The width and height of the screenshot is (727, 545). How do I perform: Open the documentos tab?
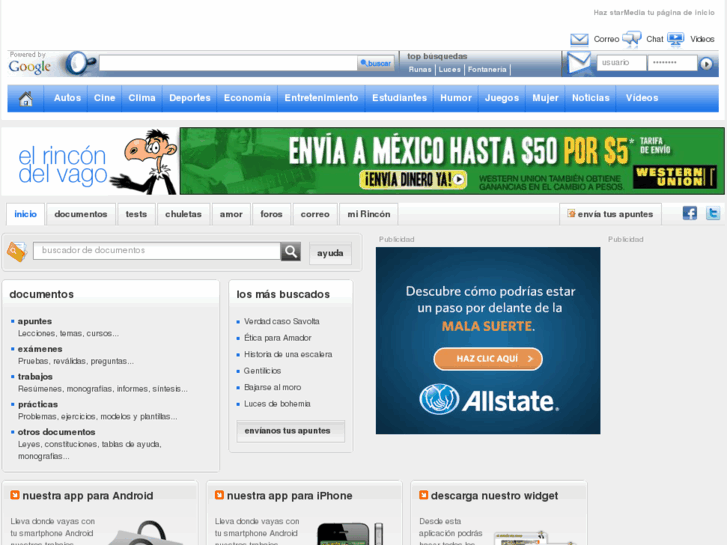tap(81, 214)
